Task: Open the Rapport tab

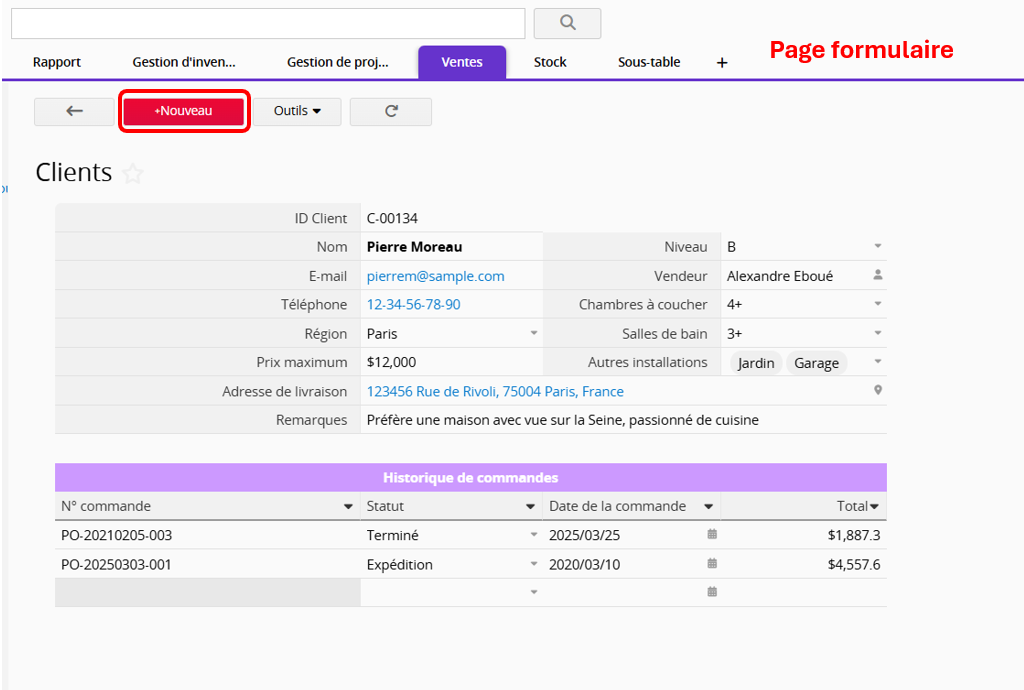Action: coord(57,62)
